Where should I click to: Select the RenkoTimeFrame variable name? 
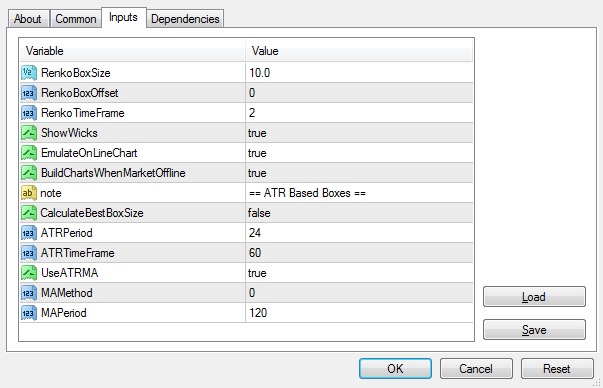coord(83,113)
